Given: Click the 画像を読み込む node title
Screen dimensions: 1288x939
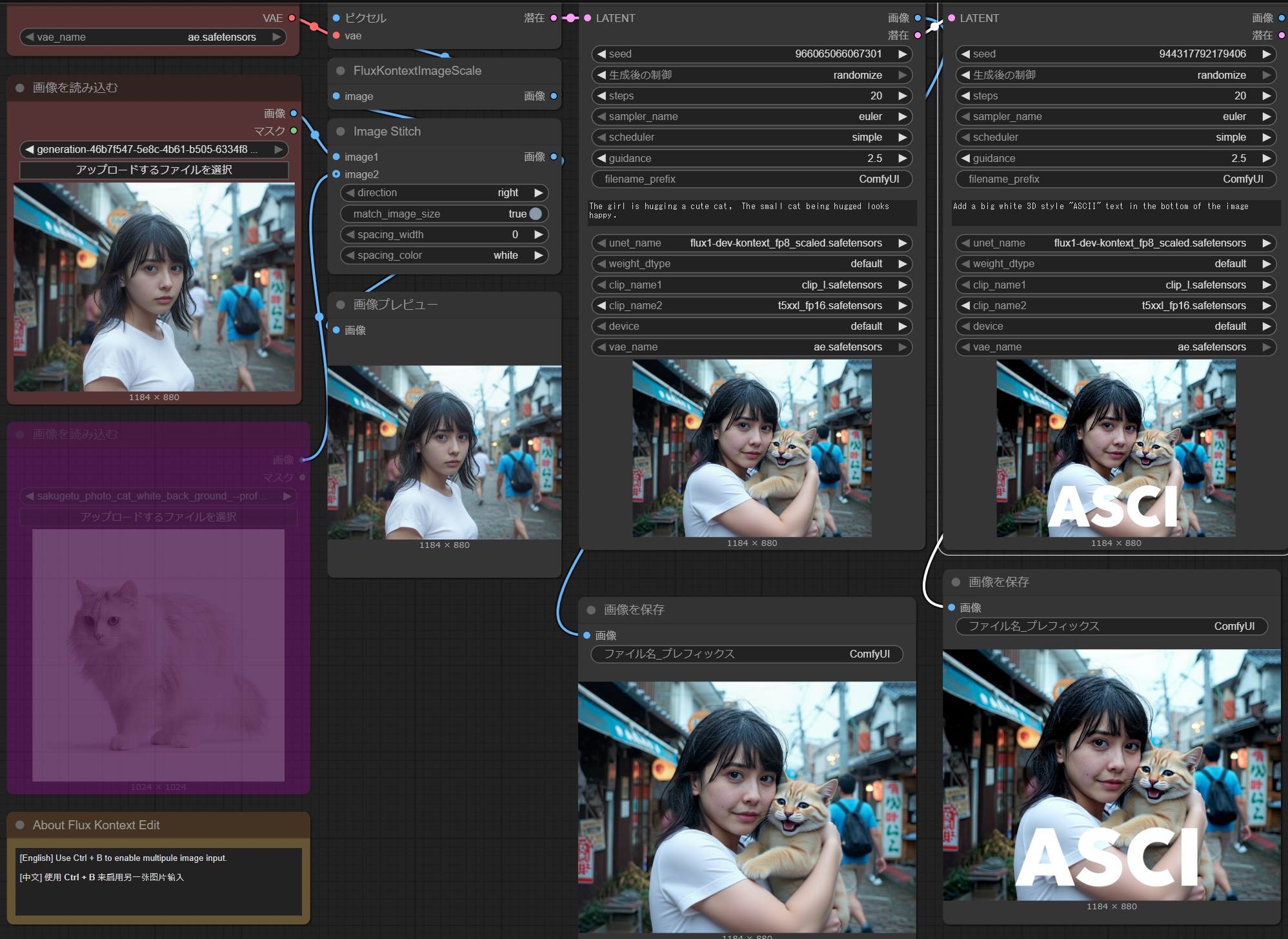Looking at the screenshot, I should coord(75,88).
